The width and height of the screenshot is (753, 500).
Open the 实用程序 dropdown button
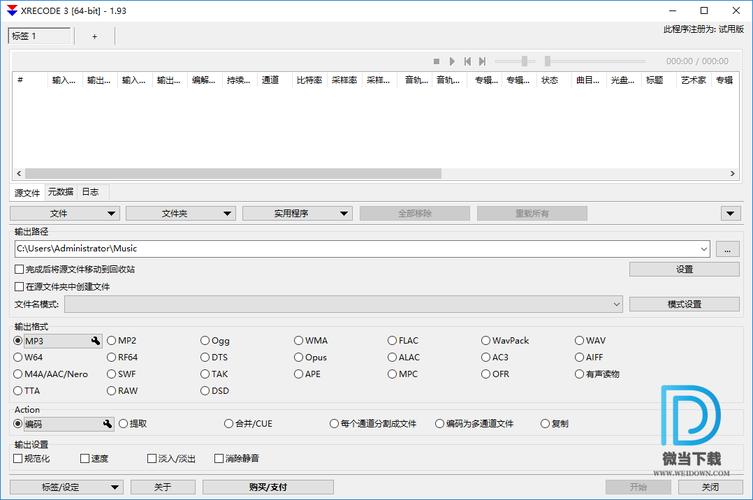tap(297, 213)
